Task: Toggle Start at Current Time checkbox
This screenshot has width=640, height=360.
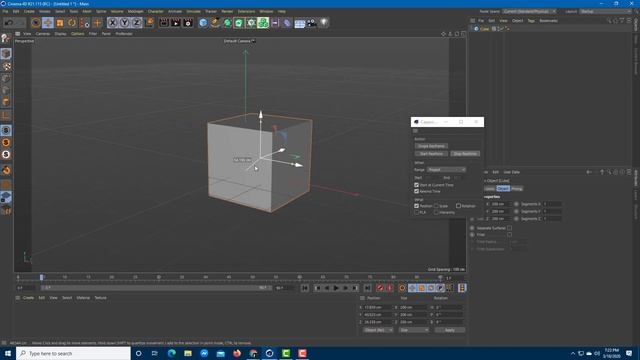Action: click(x=417, y=185)
